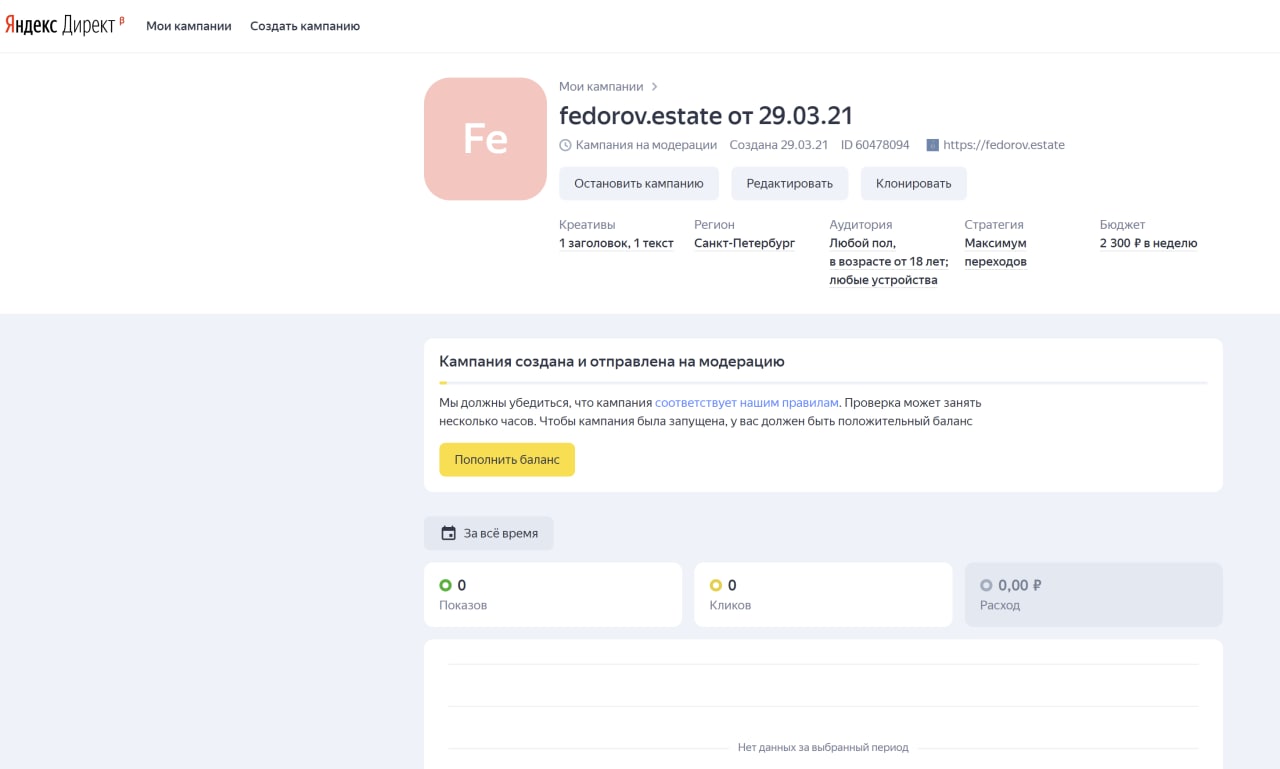Open the "1 заголовок, 1 текст" creatives setting

tap(616, 243)
